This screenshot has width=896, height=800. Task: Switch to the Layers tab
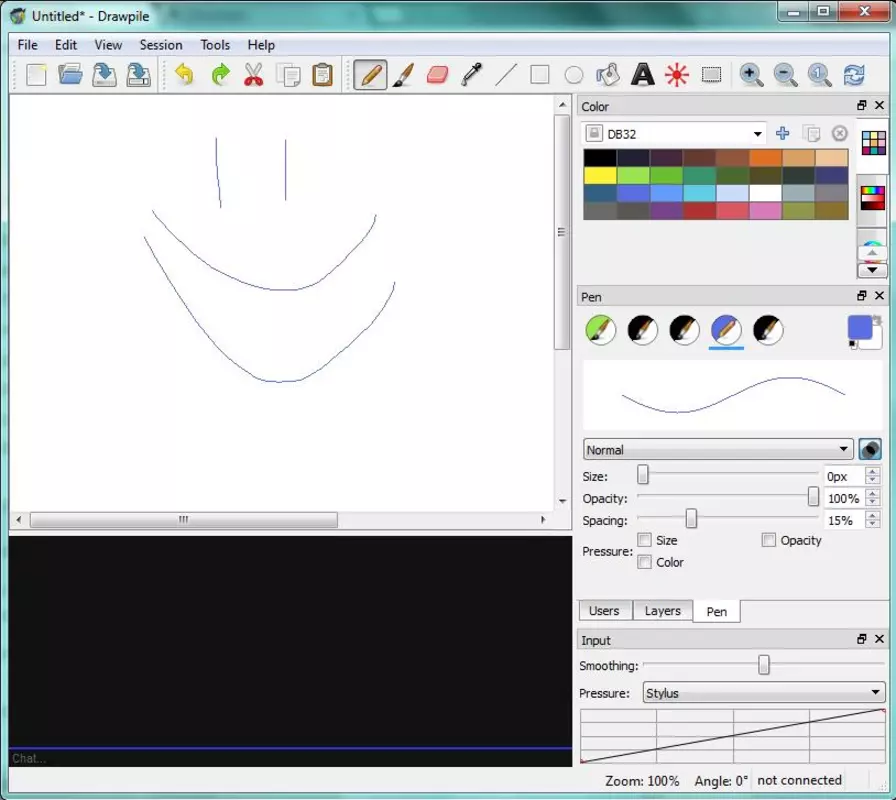pos(663,611)
